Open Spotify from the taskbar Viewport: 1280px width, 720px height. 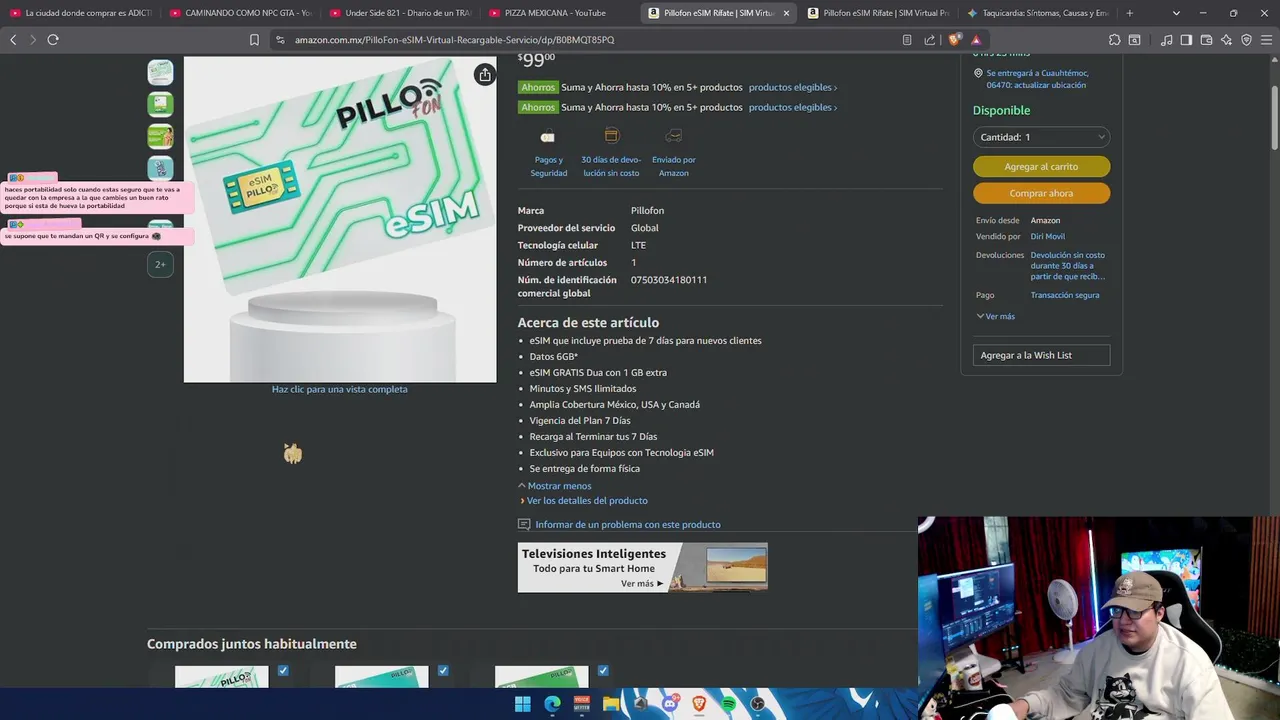point(728,704)
